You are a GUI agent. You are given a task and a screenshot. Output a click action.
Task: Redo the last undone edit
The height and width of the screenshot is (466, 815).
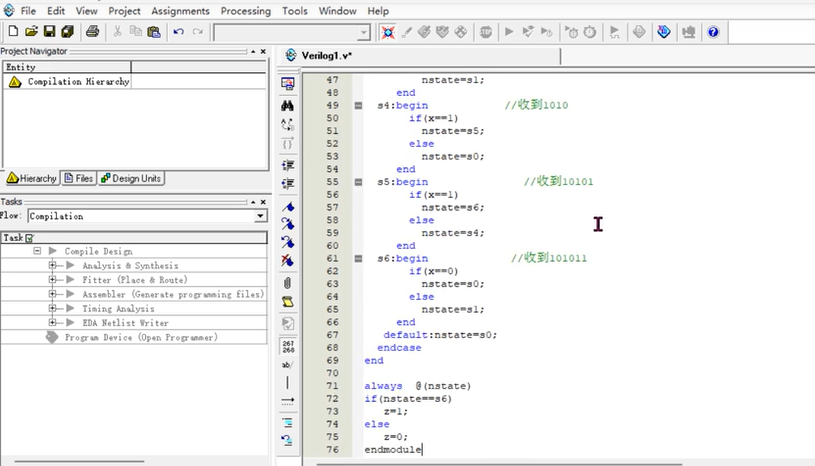point(198,32)
